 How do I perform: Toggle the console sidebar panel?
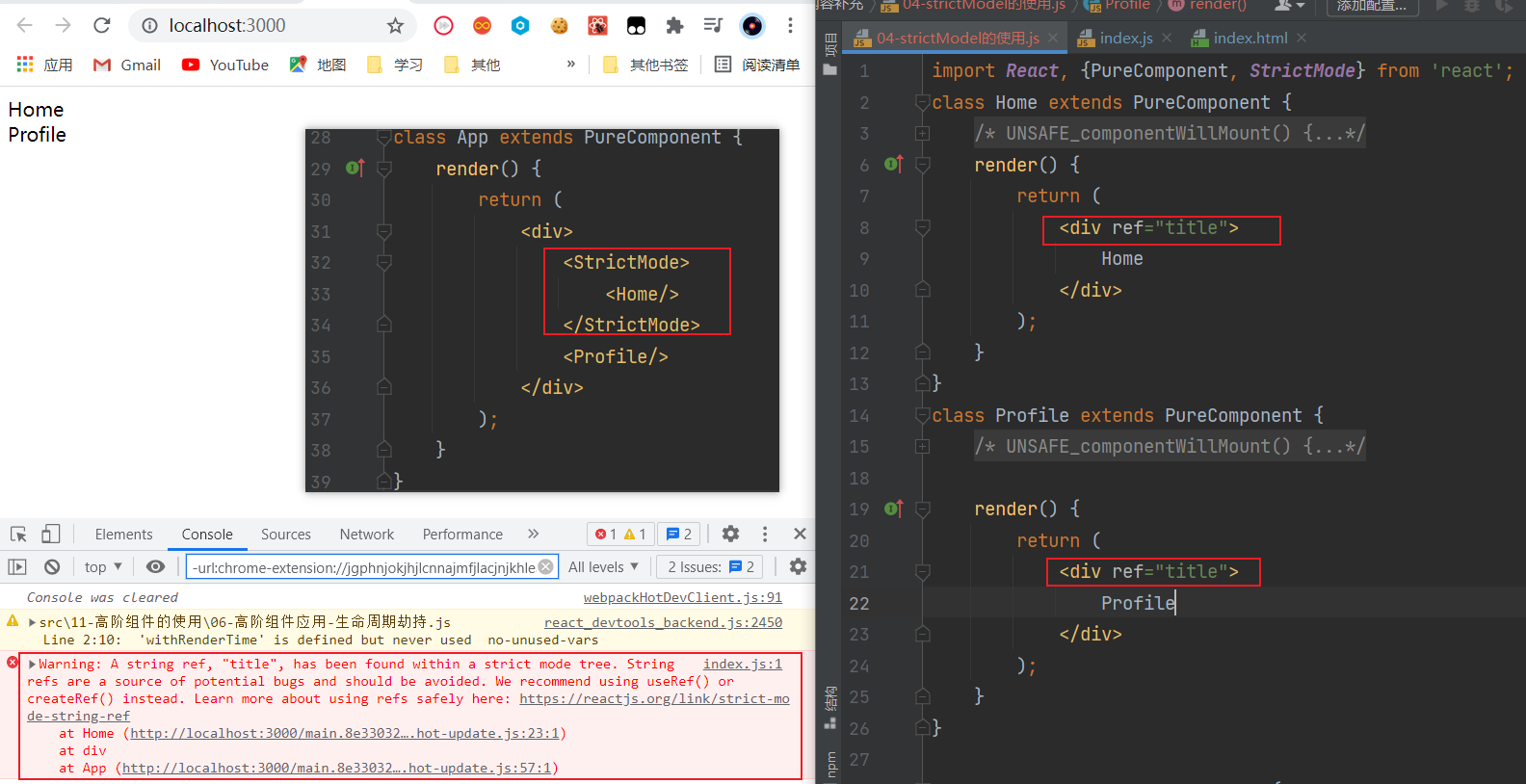[x=17, y=567]
